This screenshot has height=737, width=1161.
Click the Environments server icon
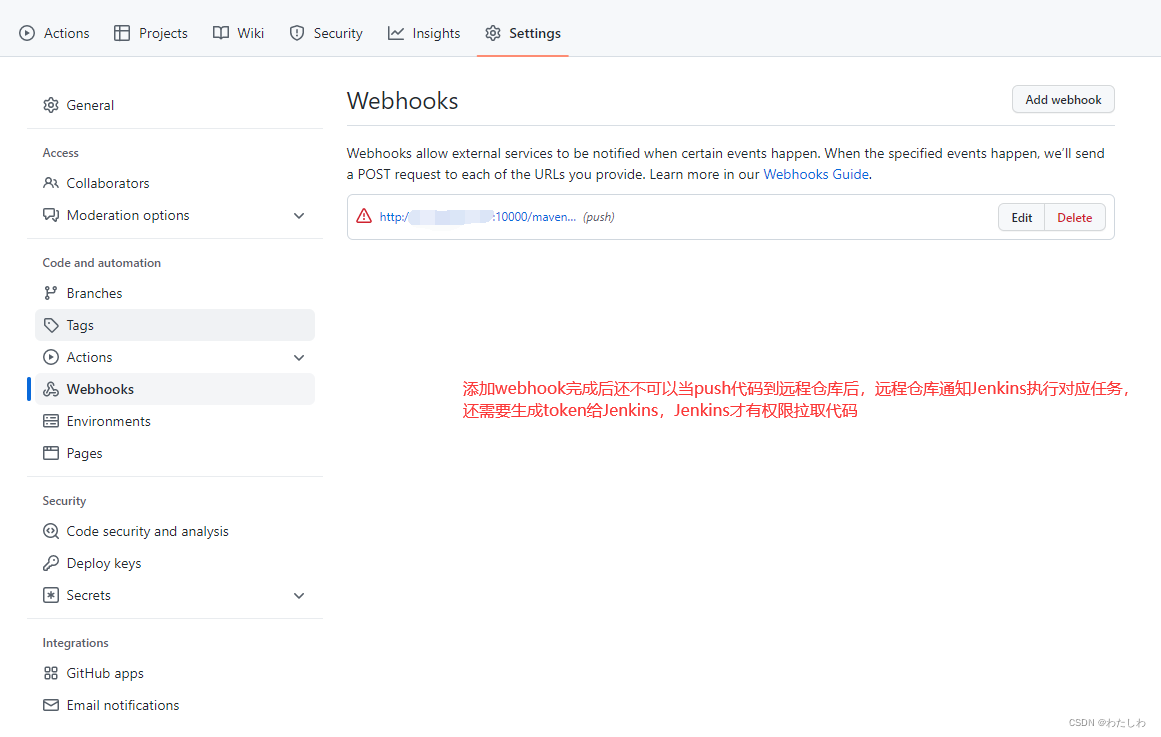pos(50,421)
